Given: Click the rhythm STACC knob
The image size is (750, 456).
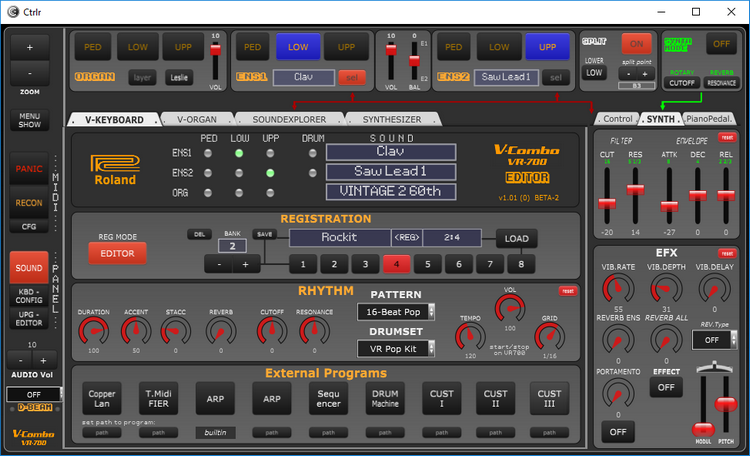Looking at the screenshot, I should (x=176, y=332).
